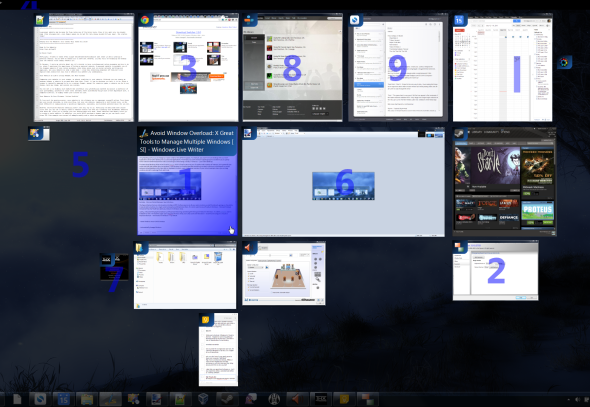The height and width of the screenshot is (407, 590).
Task: Click the Steam logo badge on the Steam window
Action: 459,133
